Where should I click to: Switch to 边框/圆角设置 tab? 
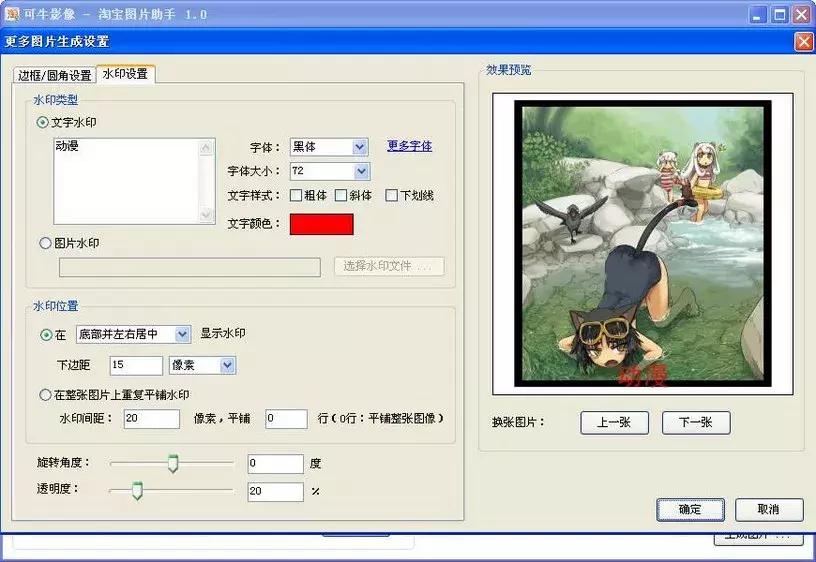(x=55, y=75)
